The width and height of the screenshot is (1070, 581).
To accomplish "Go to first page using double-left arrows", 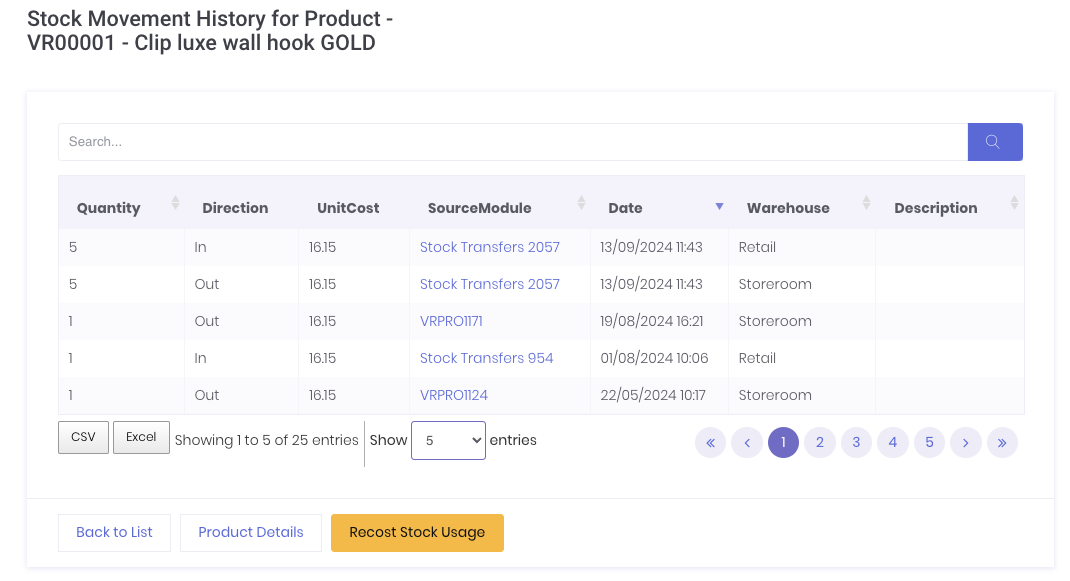I will click(x=710, y=442).
